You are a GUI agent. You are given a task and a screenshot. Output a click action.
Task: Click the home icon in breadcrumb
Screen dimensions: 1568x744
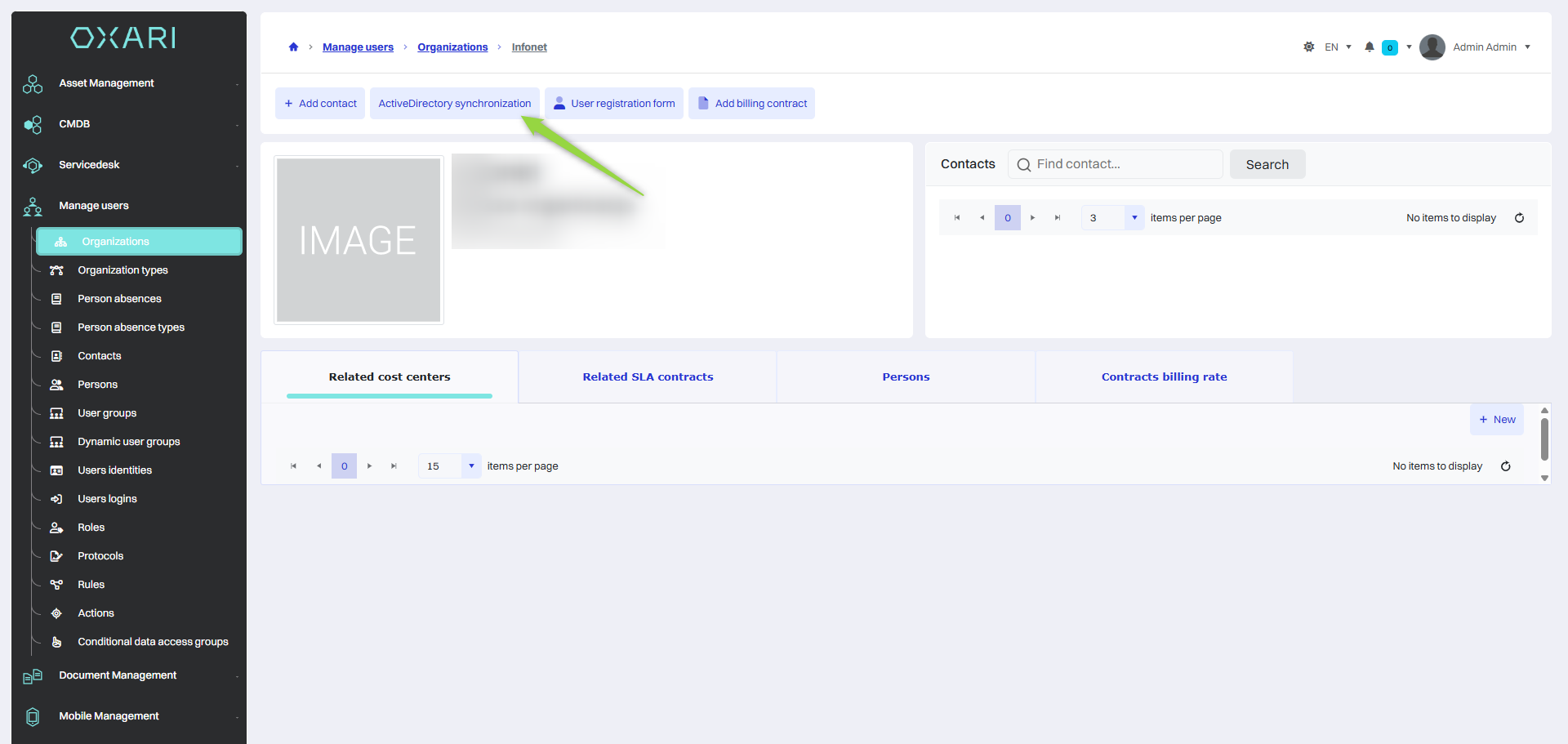pyautogui.click(x=293, y=47)
